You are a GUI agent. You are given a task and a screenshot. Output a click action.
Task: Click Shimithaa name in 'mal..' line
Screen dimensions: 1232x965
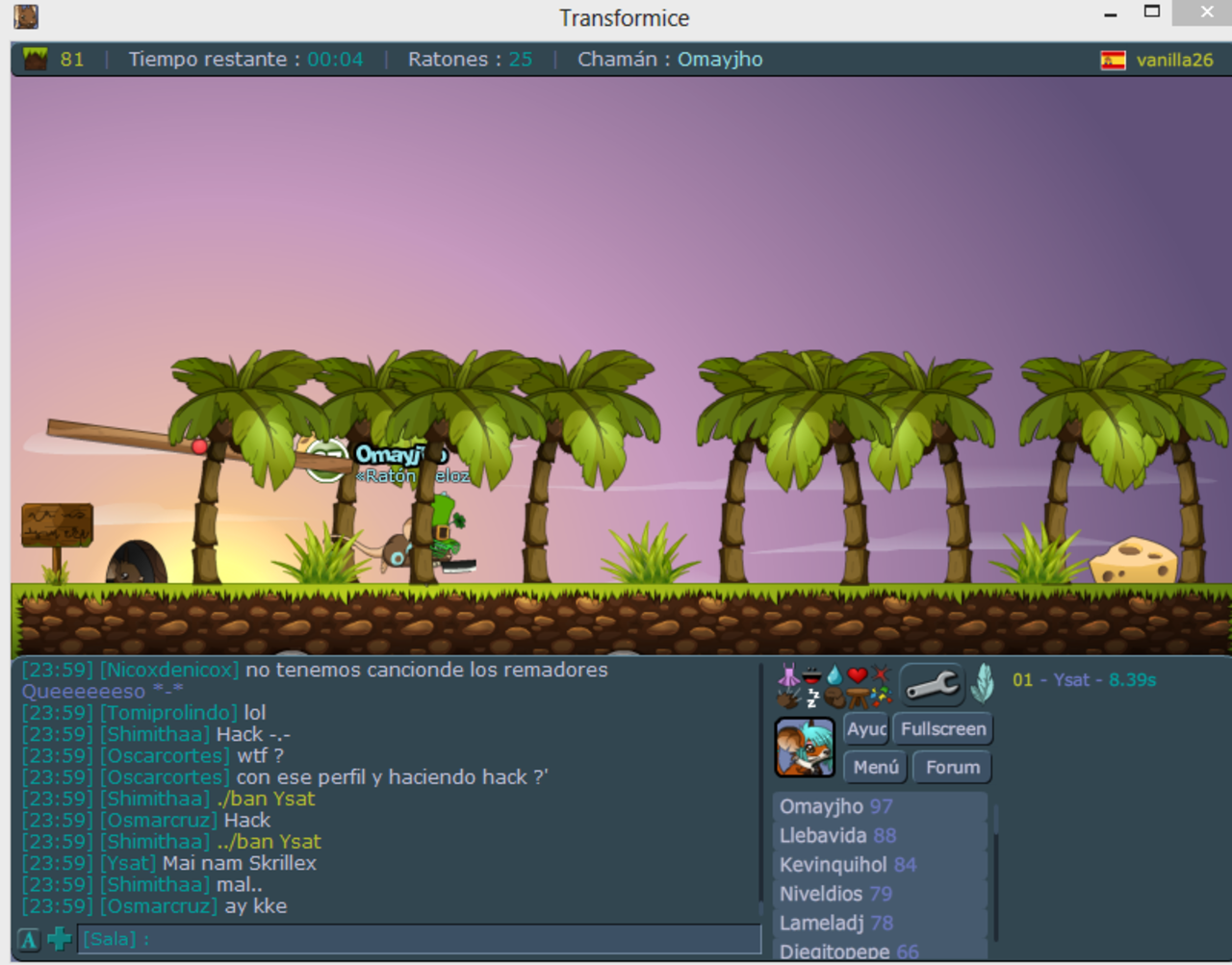click(155, 884)
